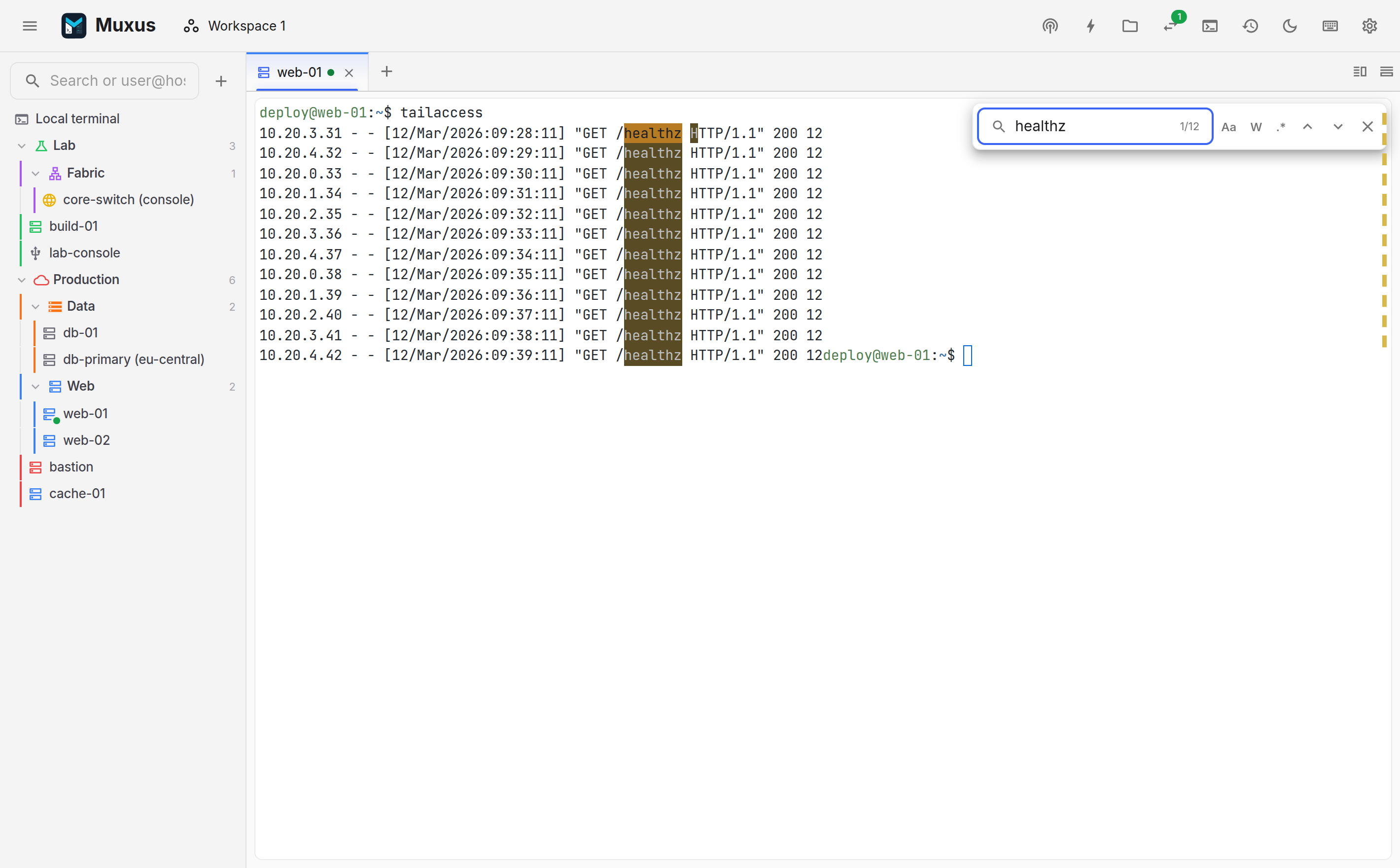Open the settings gear

1369,26
